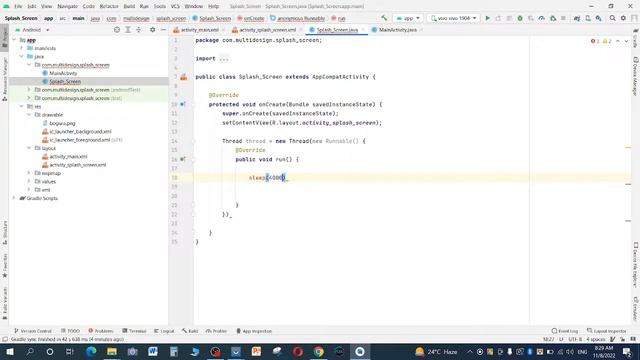The height and width of the screenshot is (360, 640).
Task: Click the error count indicator in editor
Action: (595, 41)
